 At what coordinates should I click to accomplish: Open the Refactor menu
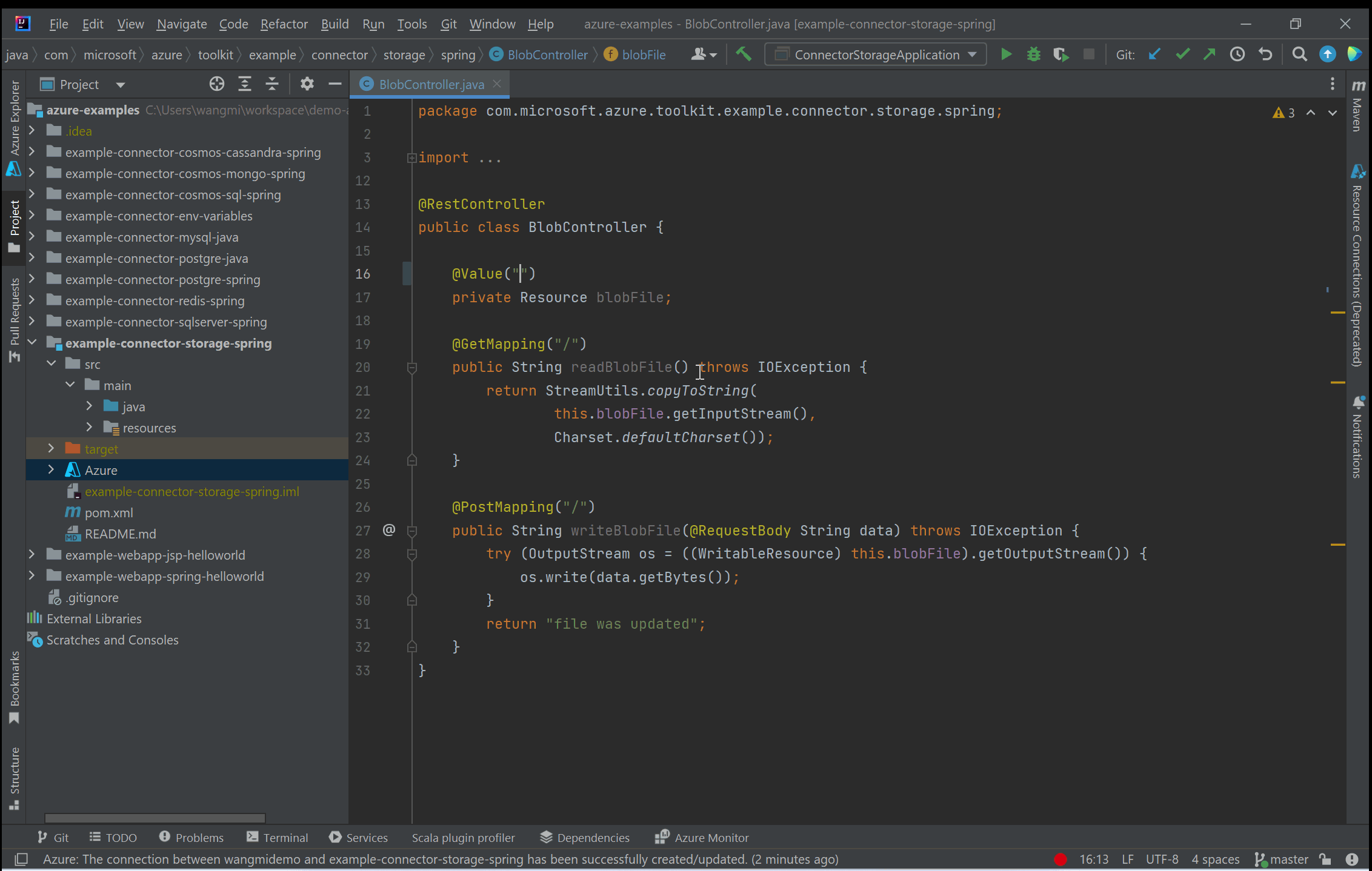[284, 24]
